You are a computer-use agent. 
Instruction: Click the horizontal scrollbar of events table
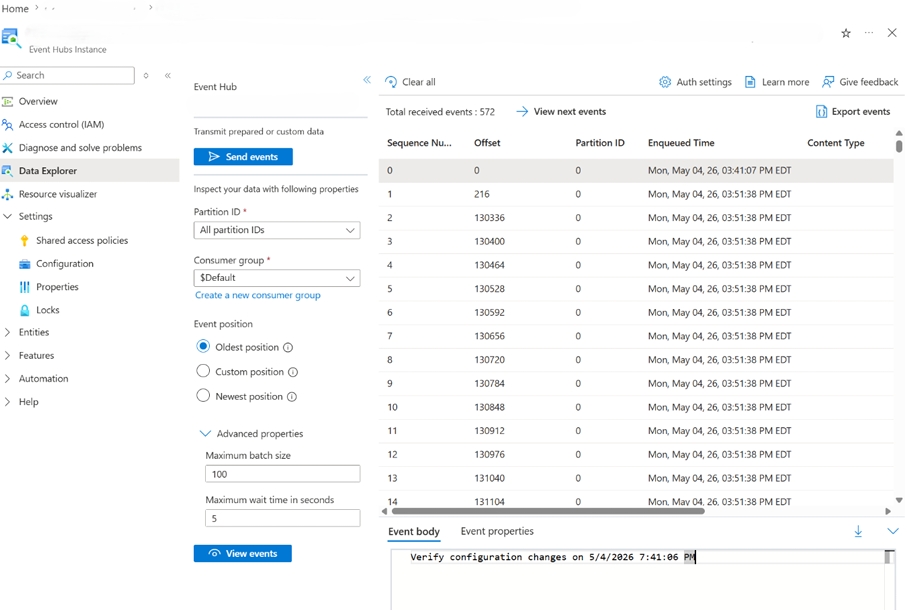(548, 511)
